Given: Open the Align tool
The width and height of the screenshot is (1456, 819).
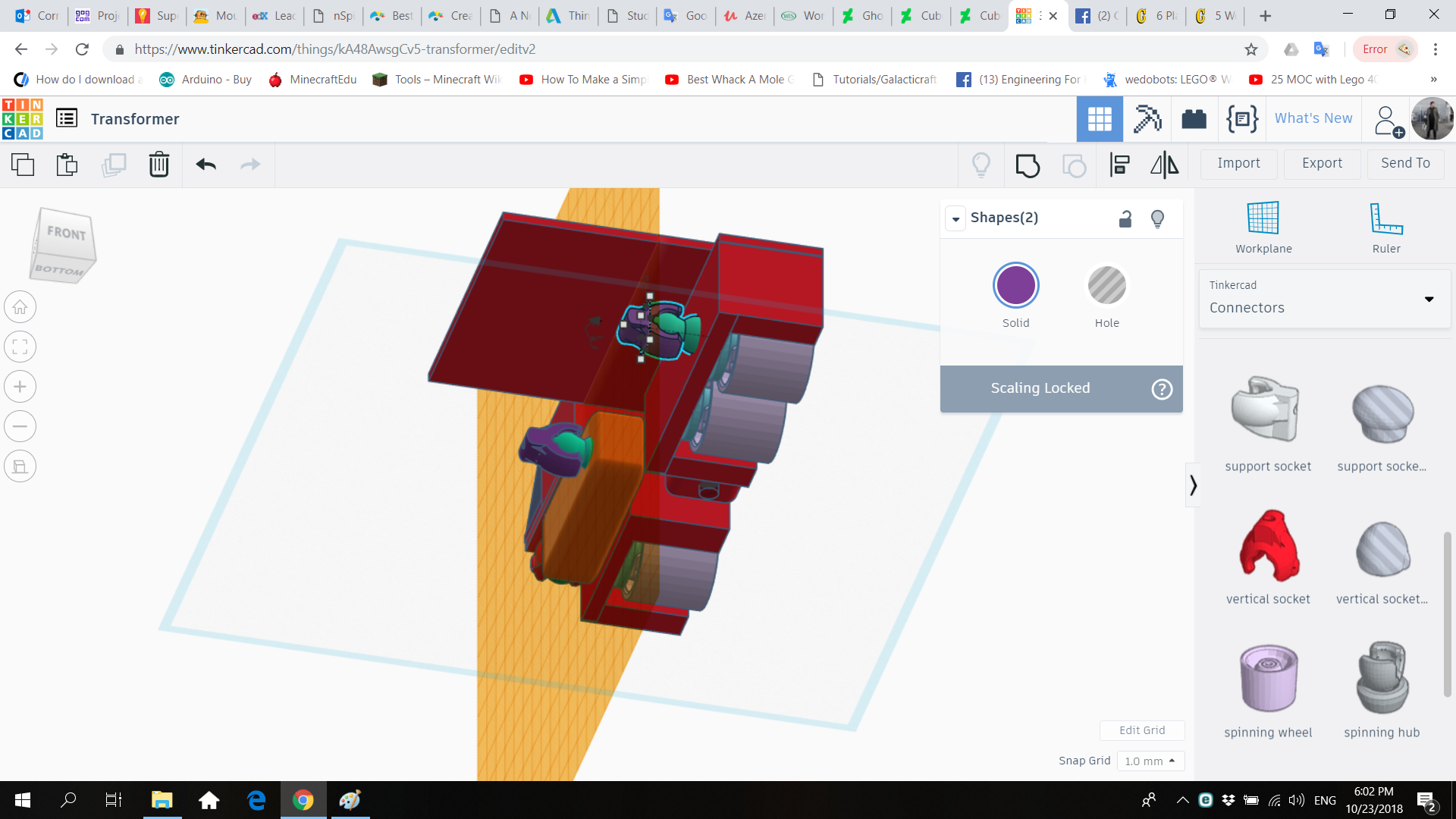Looking at the screenshot, I should (x=1119, y=165).
